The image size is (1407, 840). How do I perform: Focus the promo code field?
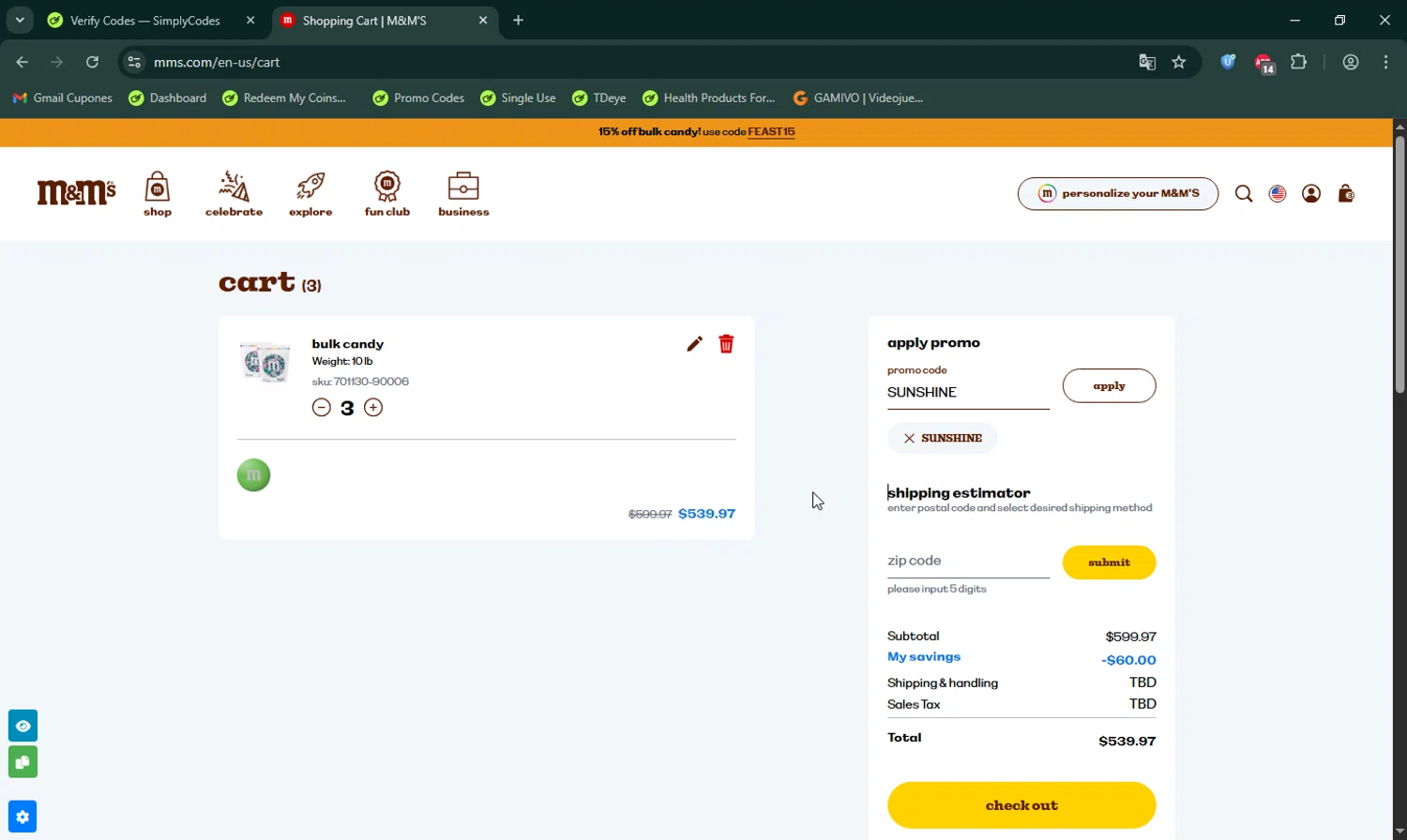click(x=968, y=393)
